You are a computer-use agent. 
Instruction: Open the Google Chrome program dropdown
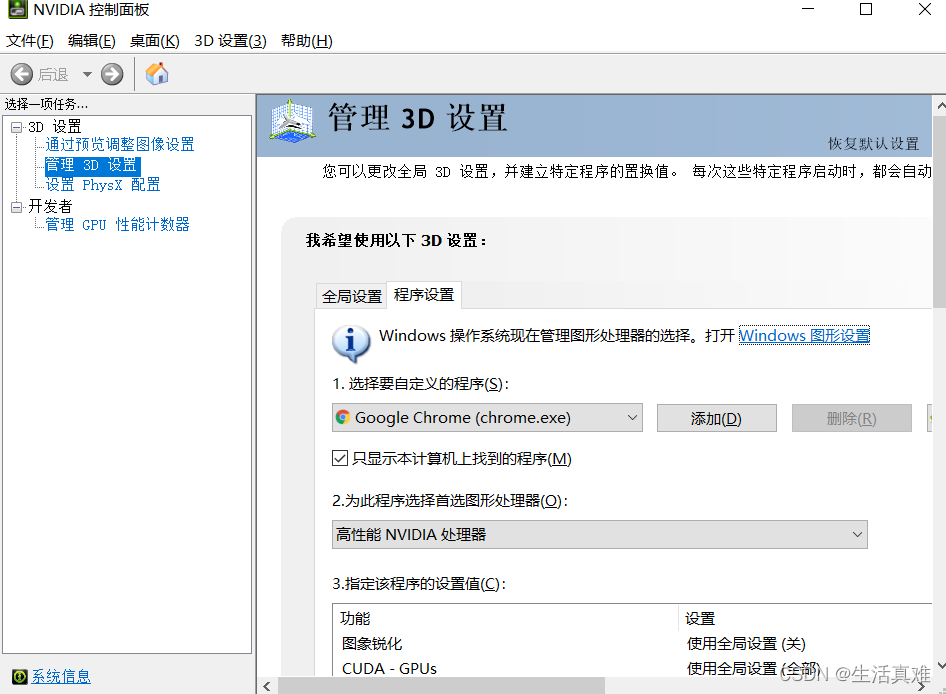pyautogui.click(x=487, y=418)
